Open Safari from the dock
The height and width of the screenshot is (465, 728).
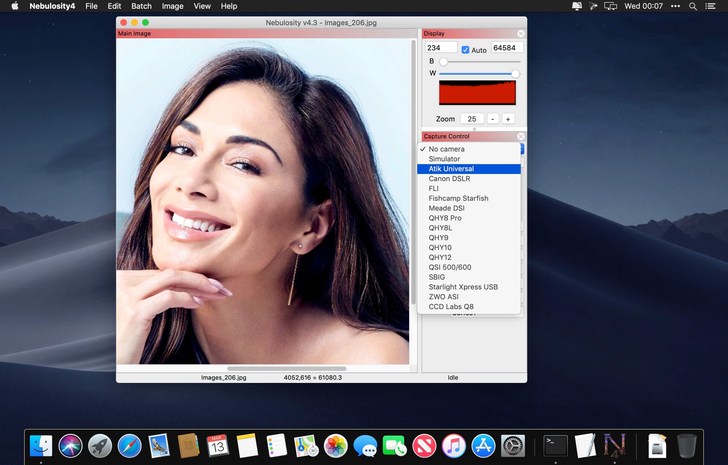129,446
